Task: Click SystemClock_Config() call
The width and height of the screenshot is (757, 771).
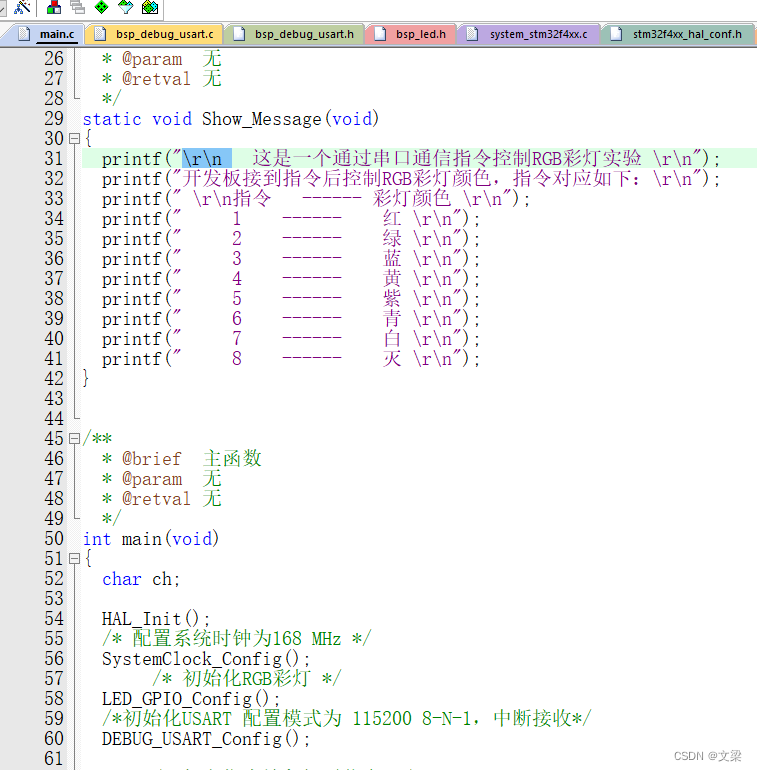Action: (x=206, y=659)
